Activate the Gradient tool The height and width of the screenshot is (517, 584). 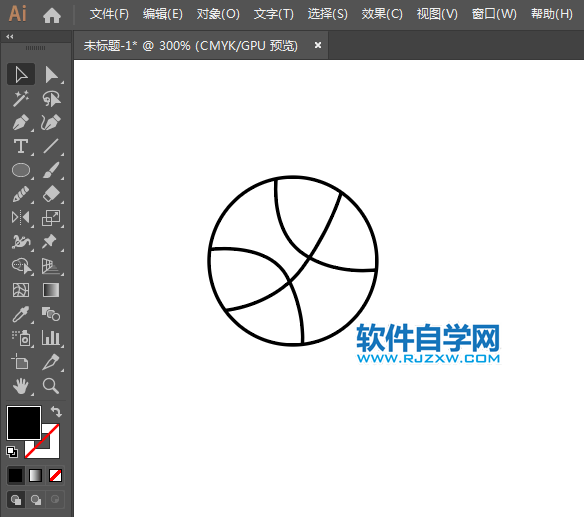[51, 290]
